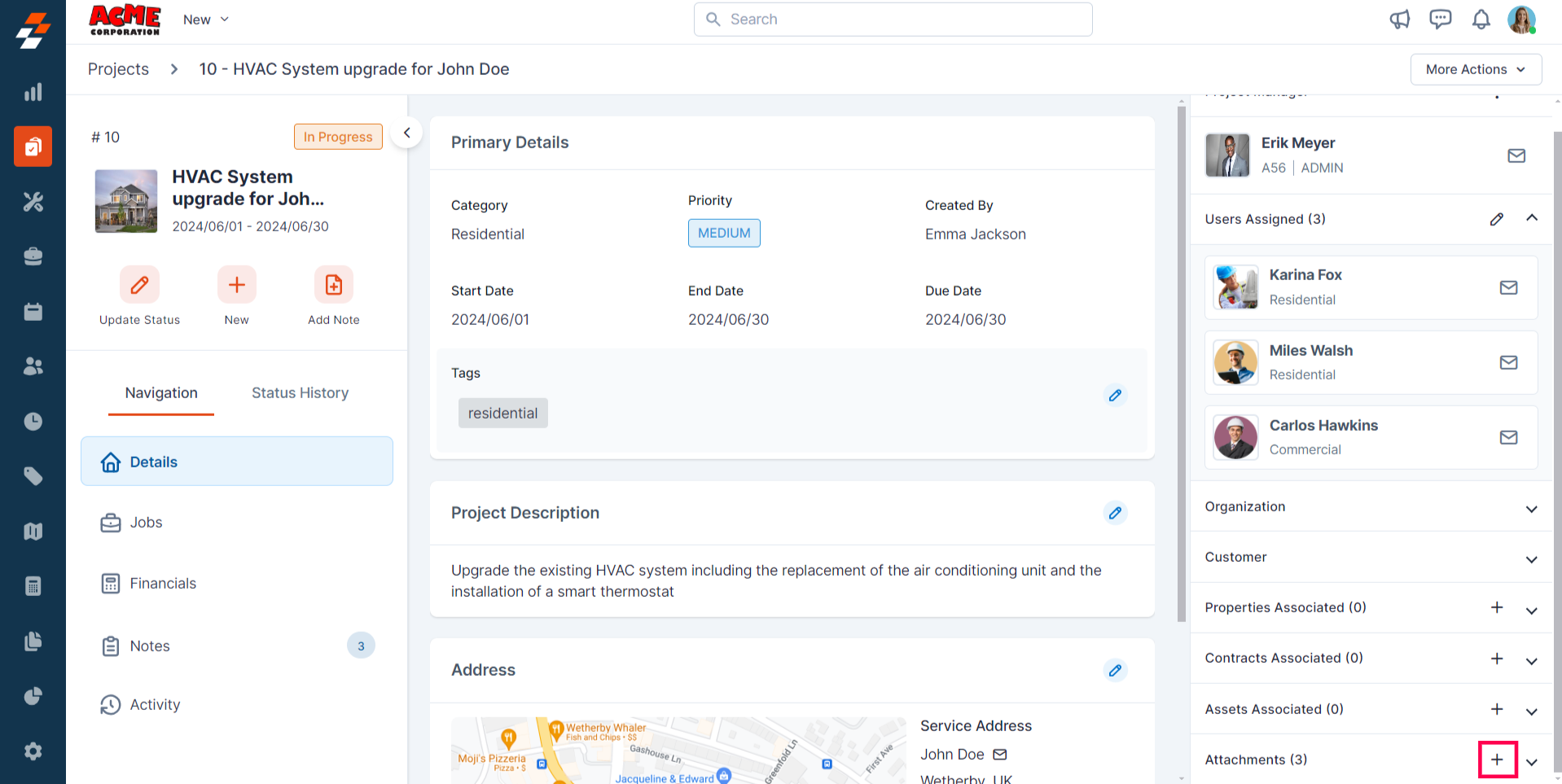Open the New dropdown in the header
1562x784 pixels.
tap(205, 20)
